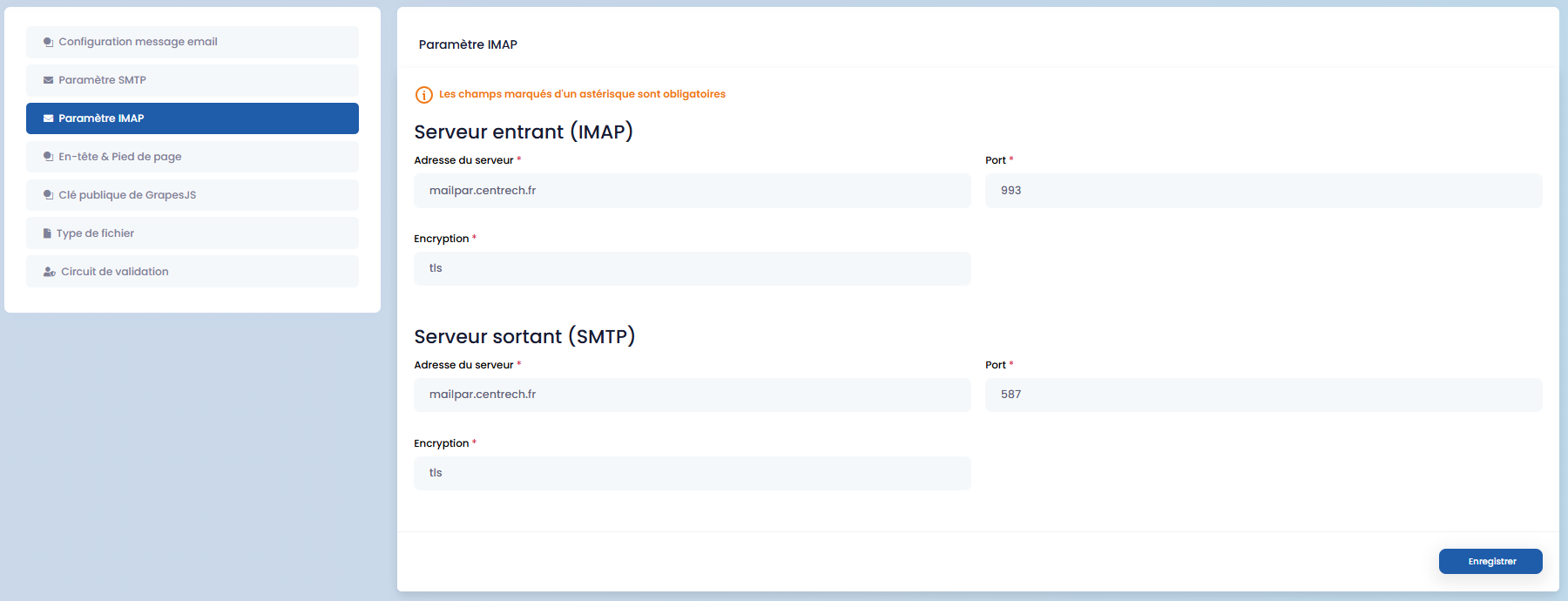This screenshot has height=601, width=1568.
Task: Click the file icon beside Type de fichier
Action: 47,233
